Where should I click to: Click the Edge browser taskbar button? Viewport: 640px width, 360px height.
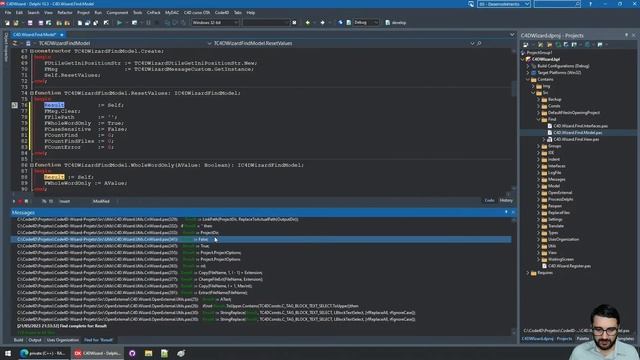click(x=43, y=353)
